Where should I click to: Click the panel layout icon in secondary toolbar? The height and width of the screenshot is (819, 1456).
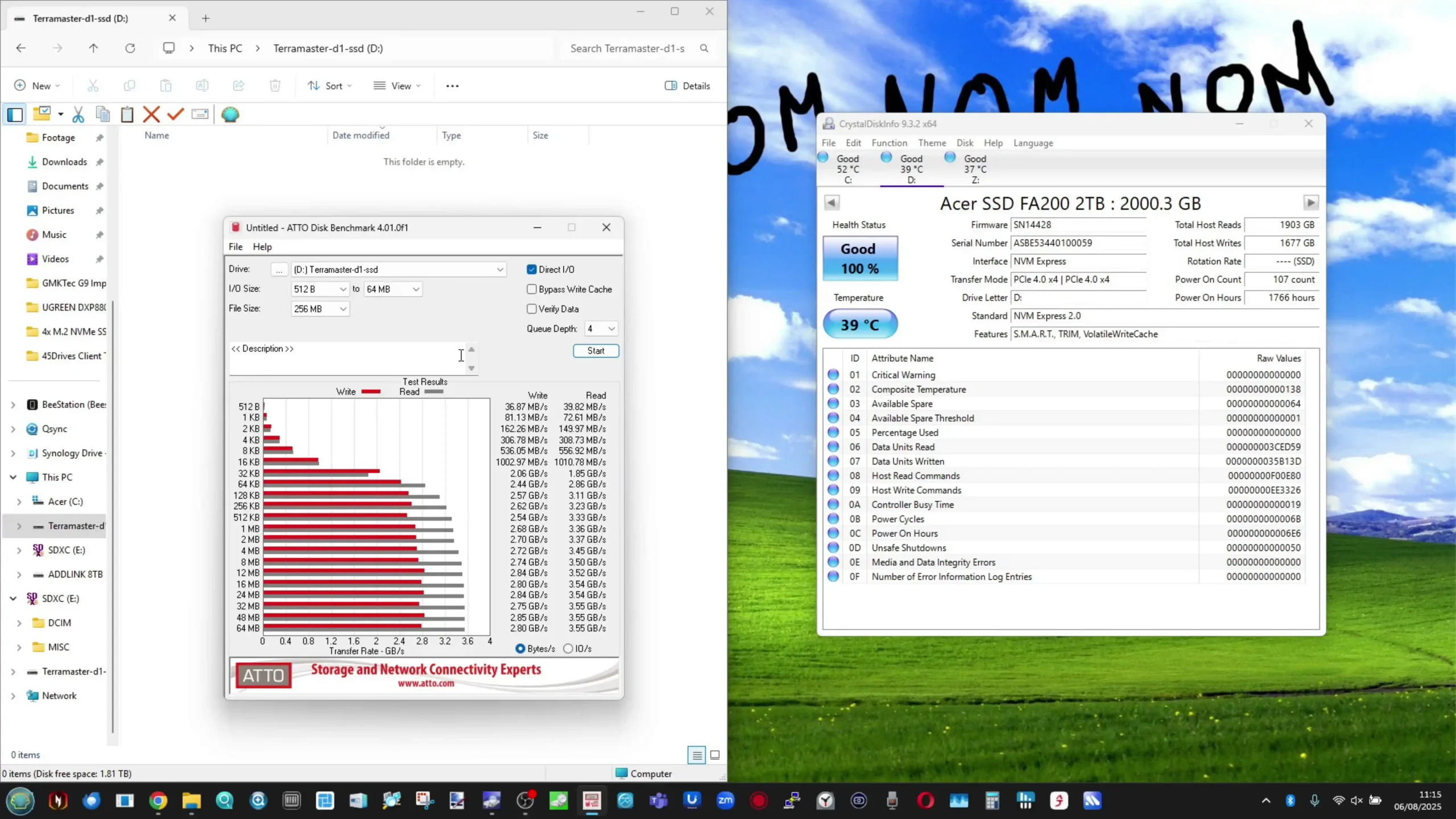point(15,114)
